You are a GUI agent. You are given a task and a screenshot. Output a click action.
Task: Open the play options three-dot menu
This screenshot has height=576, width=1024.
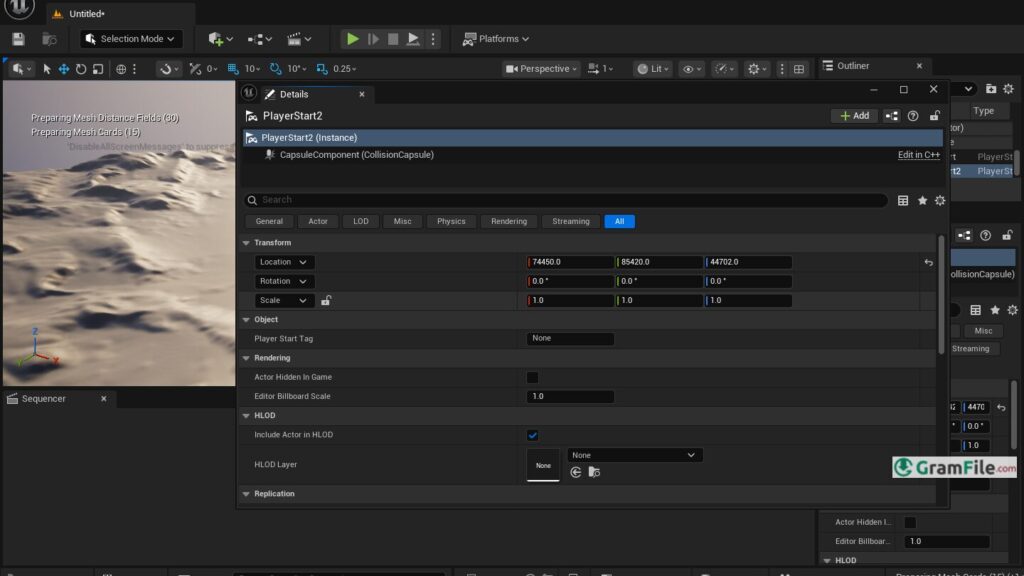pos(433,39)
